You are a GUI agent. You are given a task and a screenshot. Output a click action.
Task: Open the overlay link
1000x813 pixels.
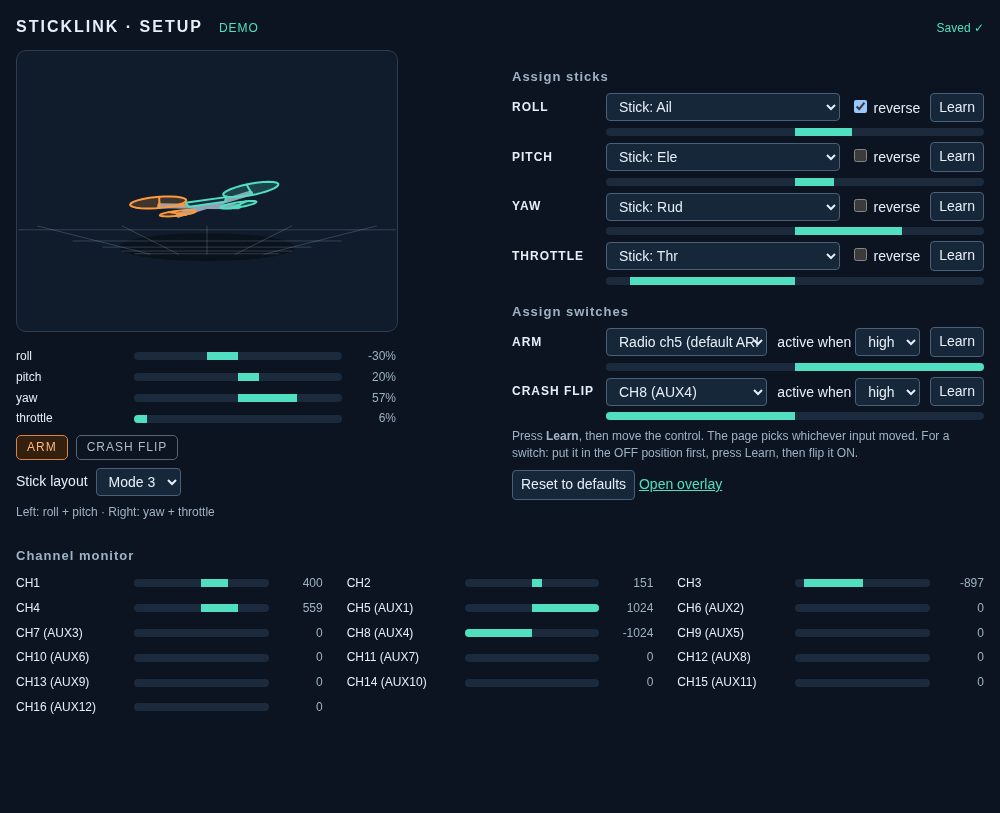680,485
